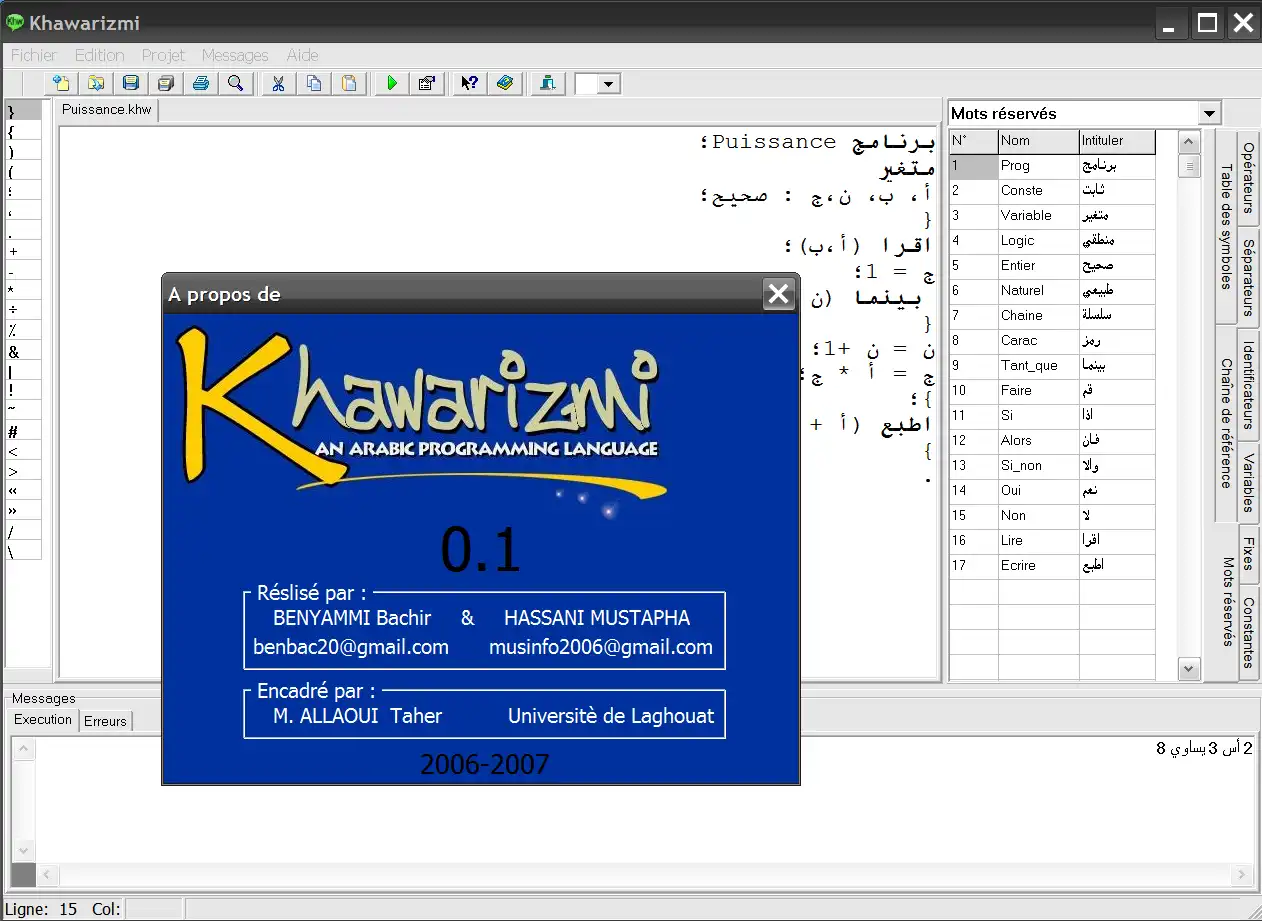Click the N° column header
This screenshot has width=1262, height=921.
973,141
